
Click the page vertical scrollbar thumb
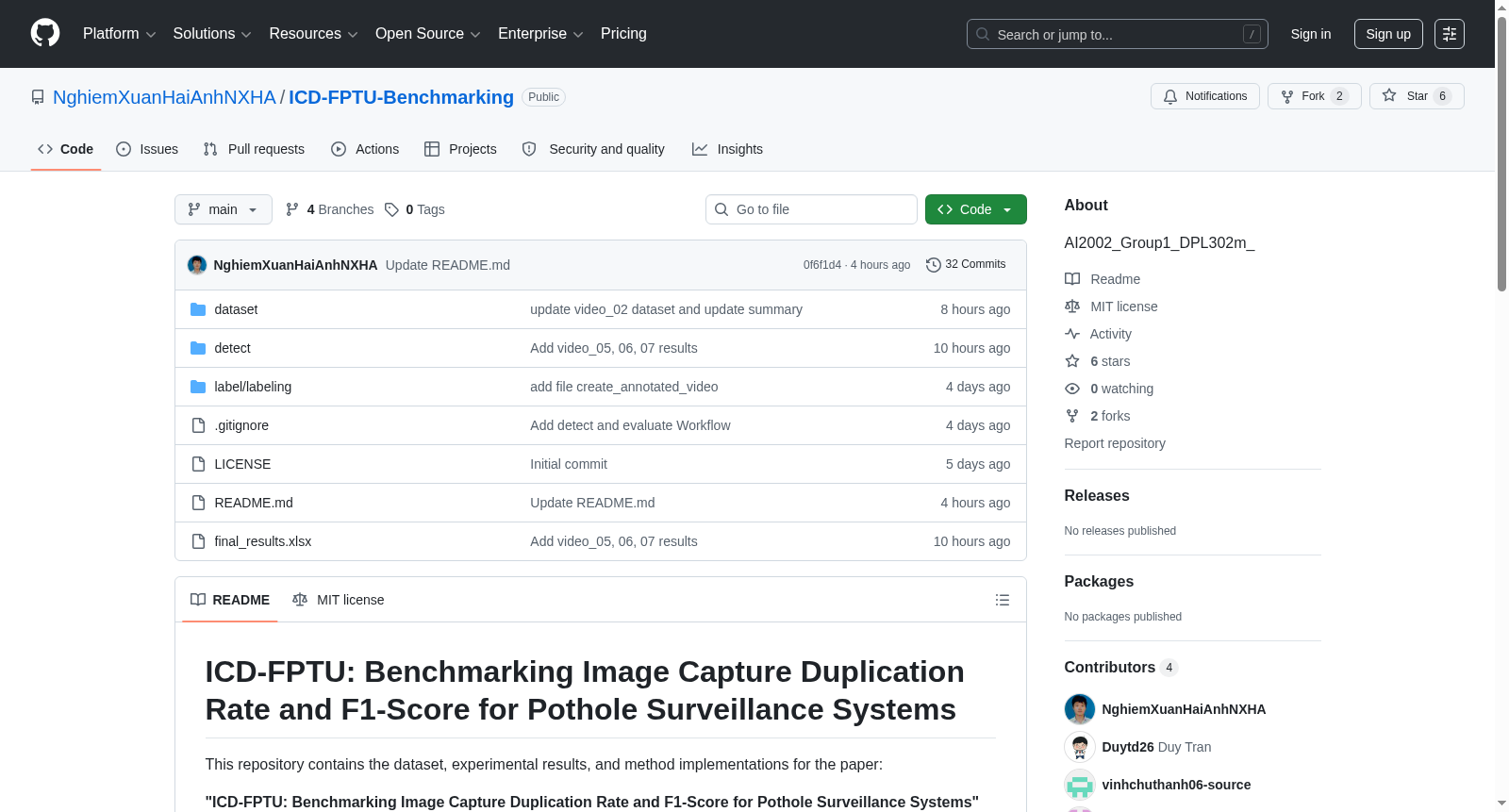[x=1501, y=153]
